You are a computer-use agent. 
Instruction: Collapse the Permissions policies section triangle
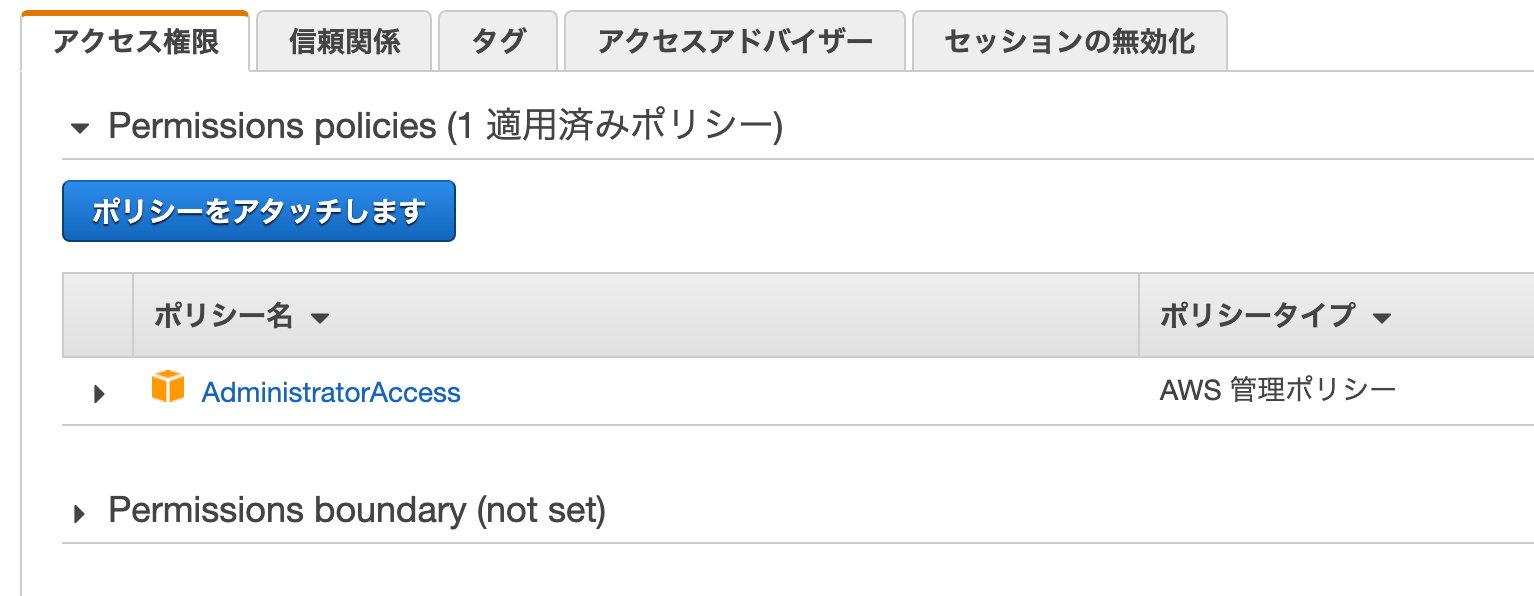tap(81, 129)
